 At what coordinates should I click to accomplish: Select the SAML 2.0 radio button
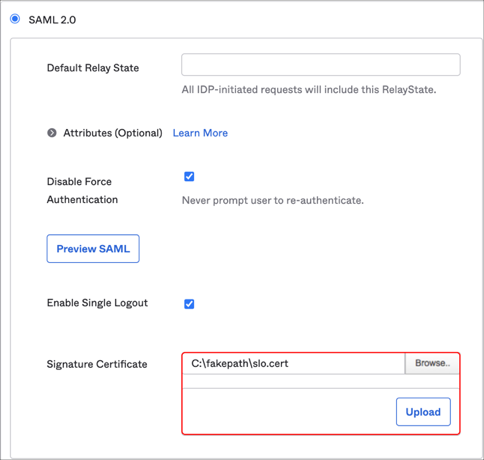[x=15, y=19]
